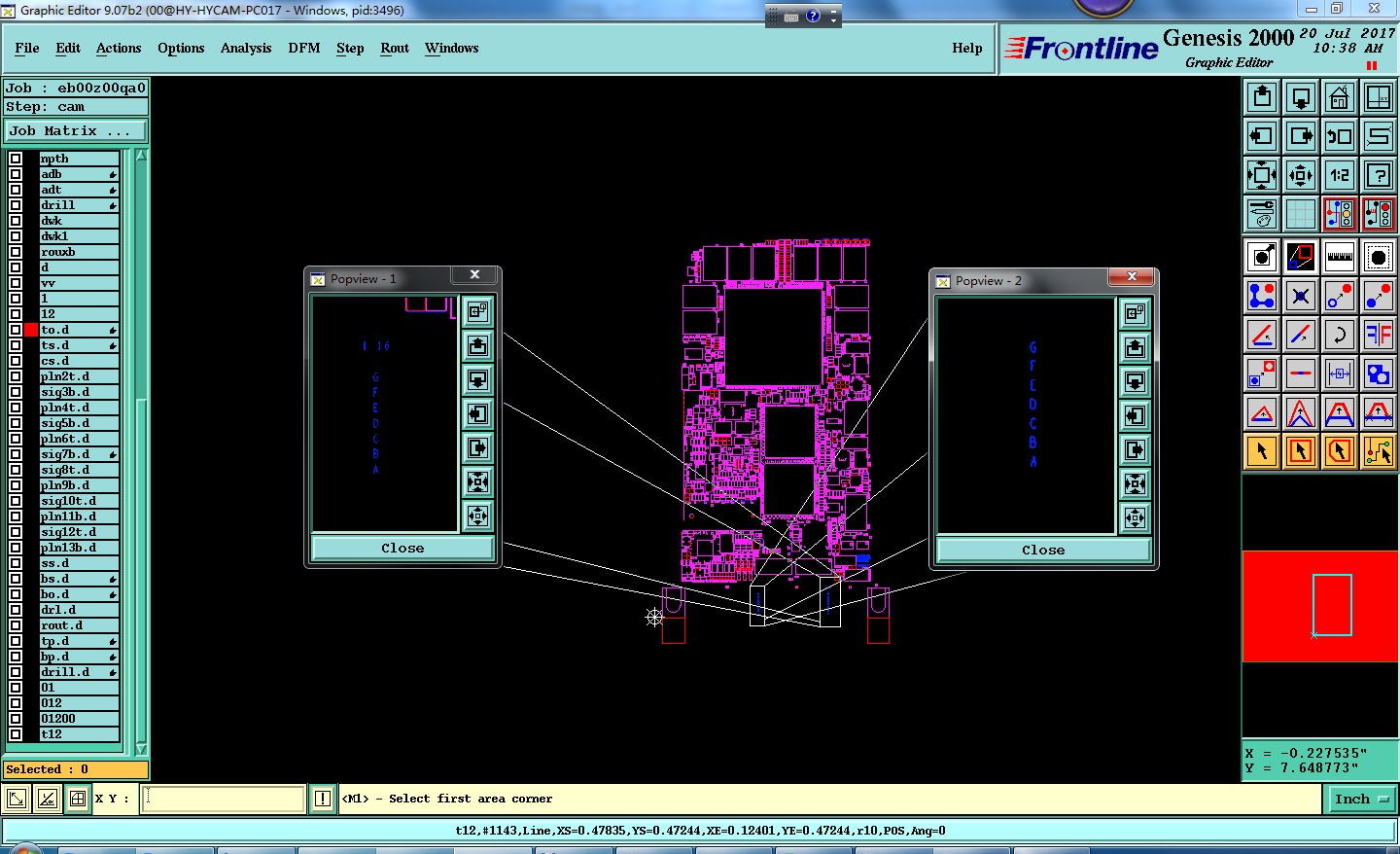Viewport: 1400px width, 854px height.
Task: Click the X Y coordinate input field
Action: point(225,800)
